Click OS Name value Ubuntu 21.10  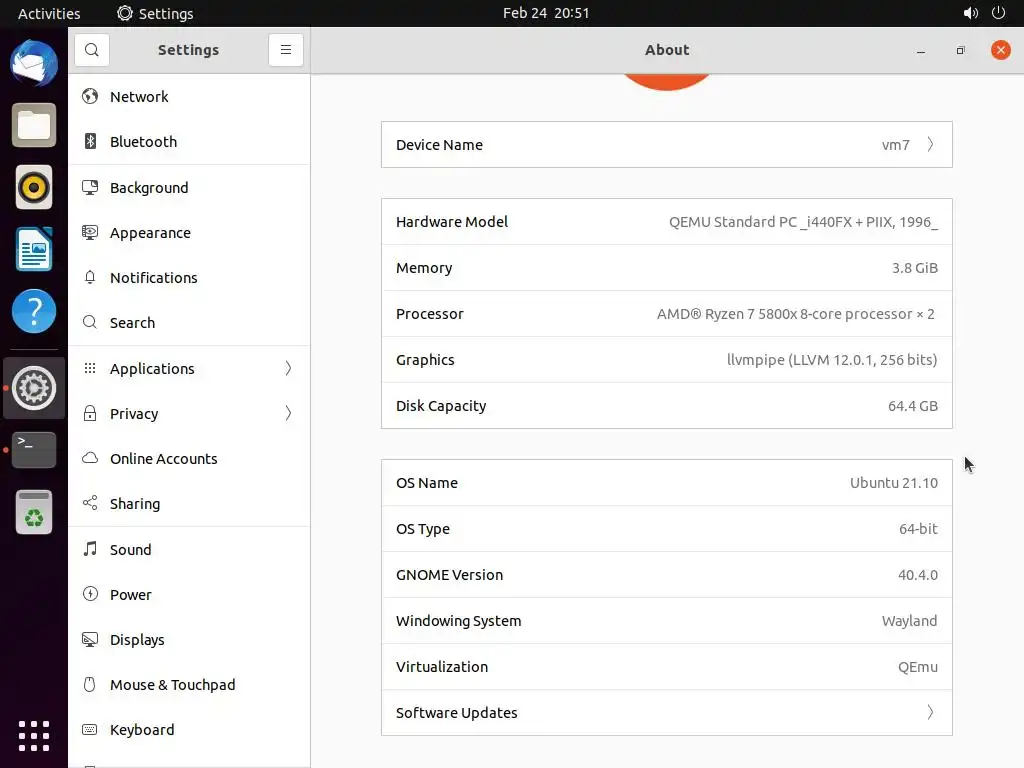click(x=894, y=483)
